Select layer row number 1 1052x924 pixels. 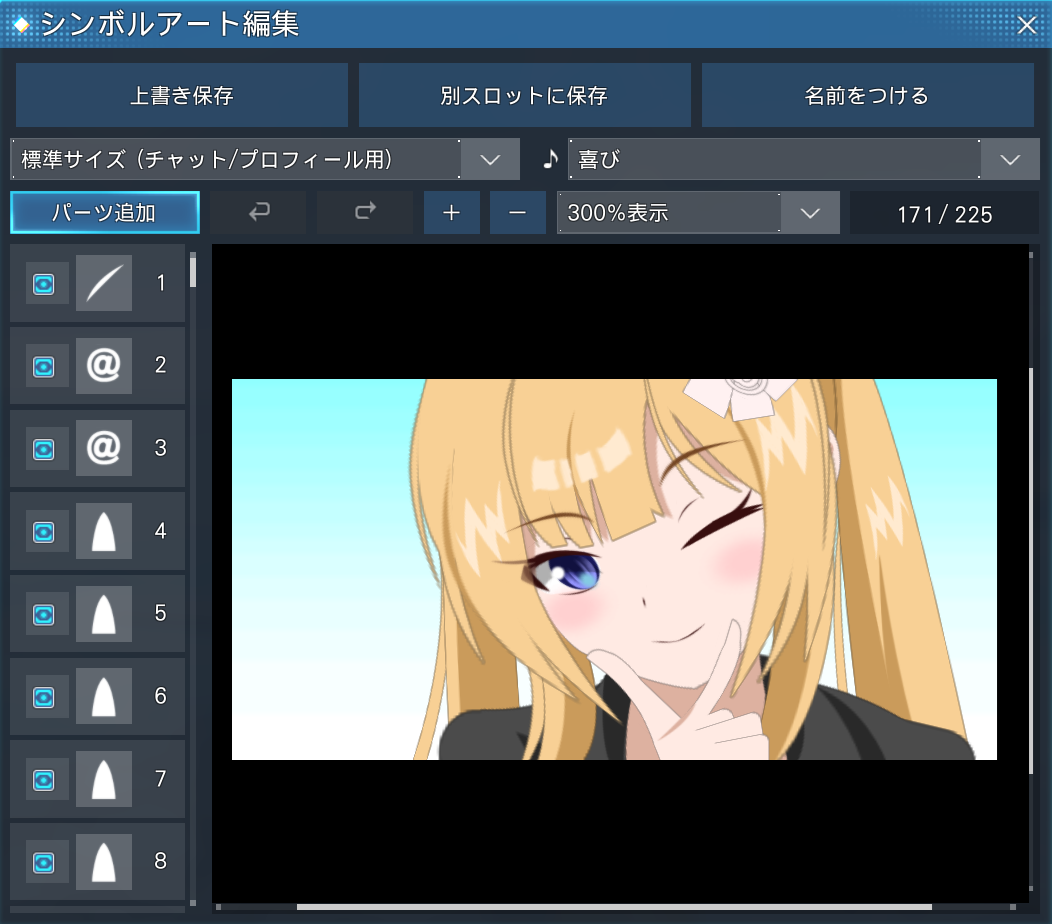pyautogui.click(x=97, y=283)
